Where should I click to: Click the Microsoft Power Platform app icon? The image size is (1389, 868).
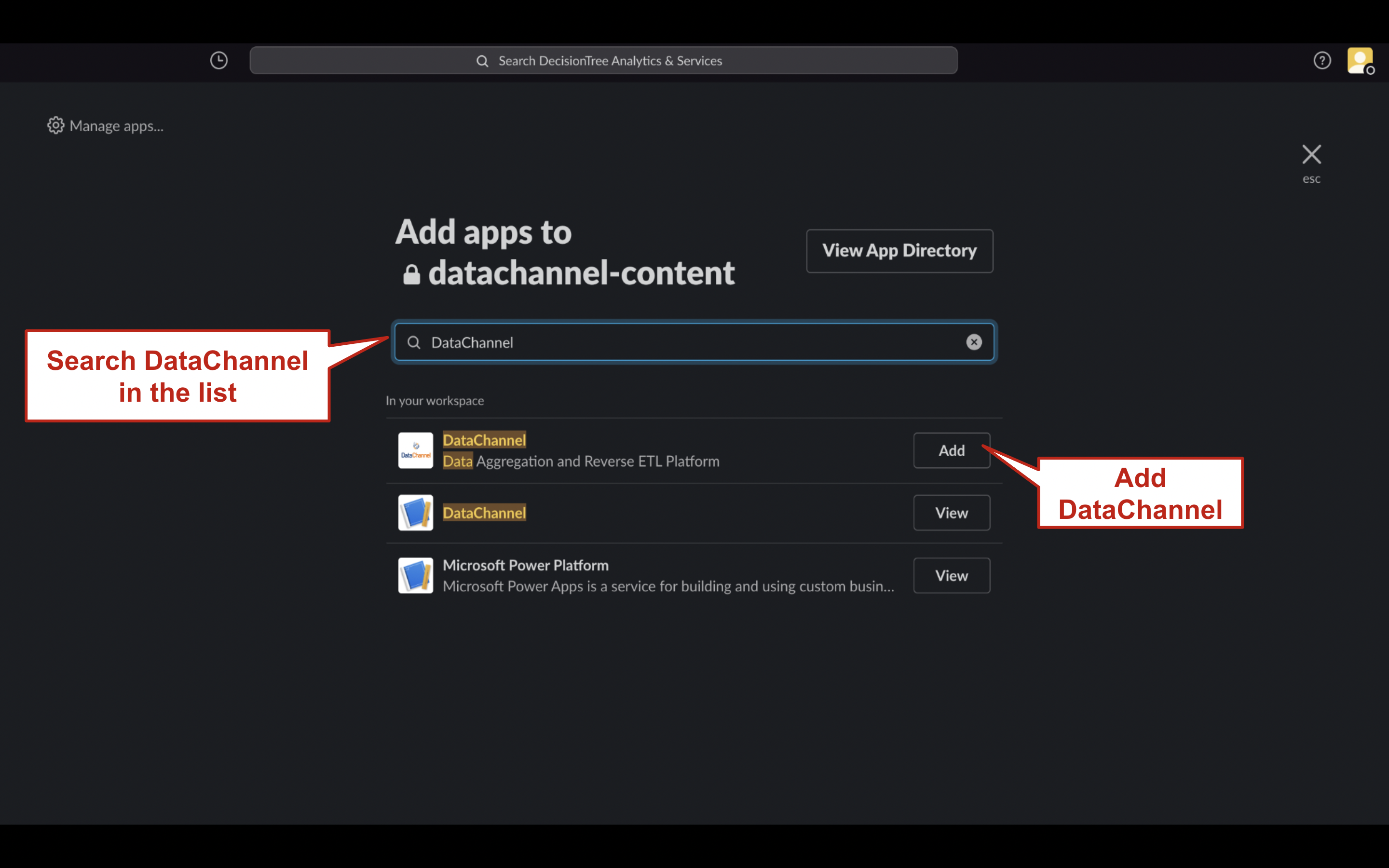tap(416, 575)
